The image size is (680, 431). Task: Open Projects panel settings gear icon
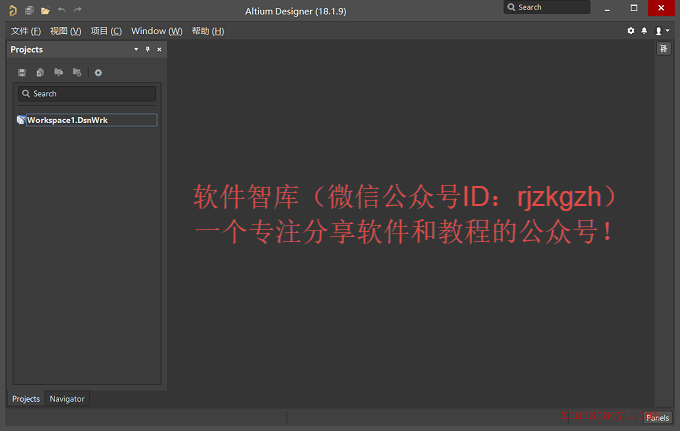(x=98, y=72)
